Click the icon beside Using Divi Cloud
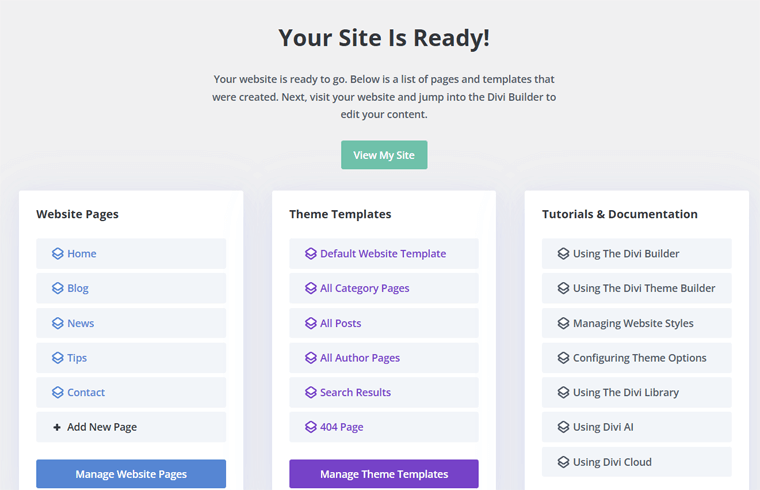Viewport: 760px width, 490px height. [x=563, y=462]
